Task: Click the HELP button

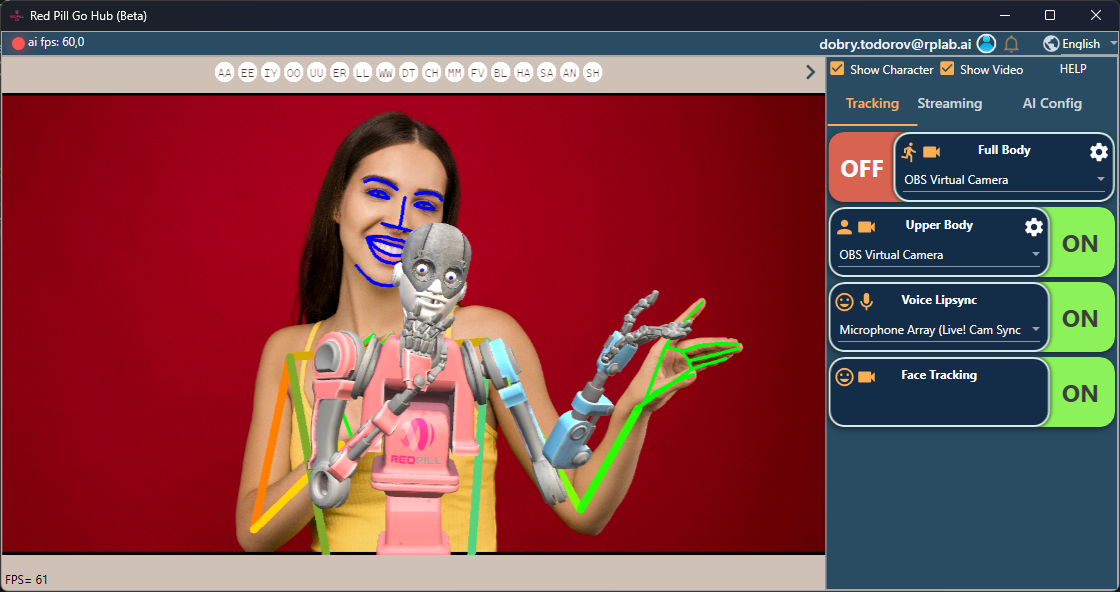Action: [1072, 69]
